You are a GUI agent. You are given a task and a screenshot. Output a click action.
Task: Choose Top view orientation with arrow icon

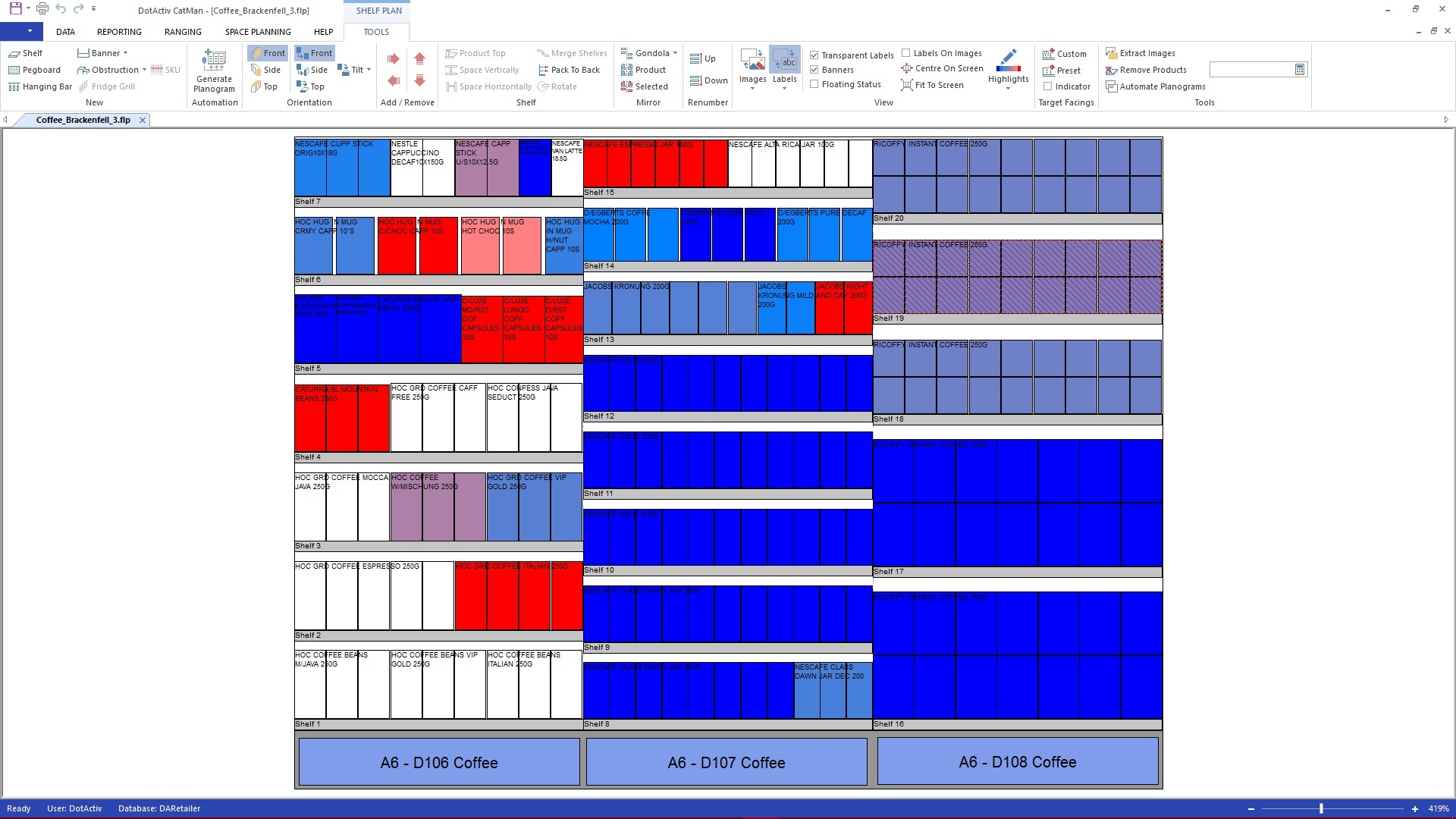[x=310, y=86]
